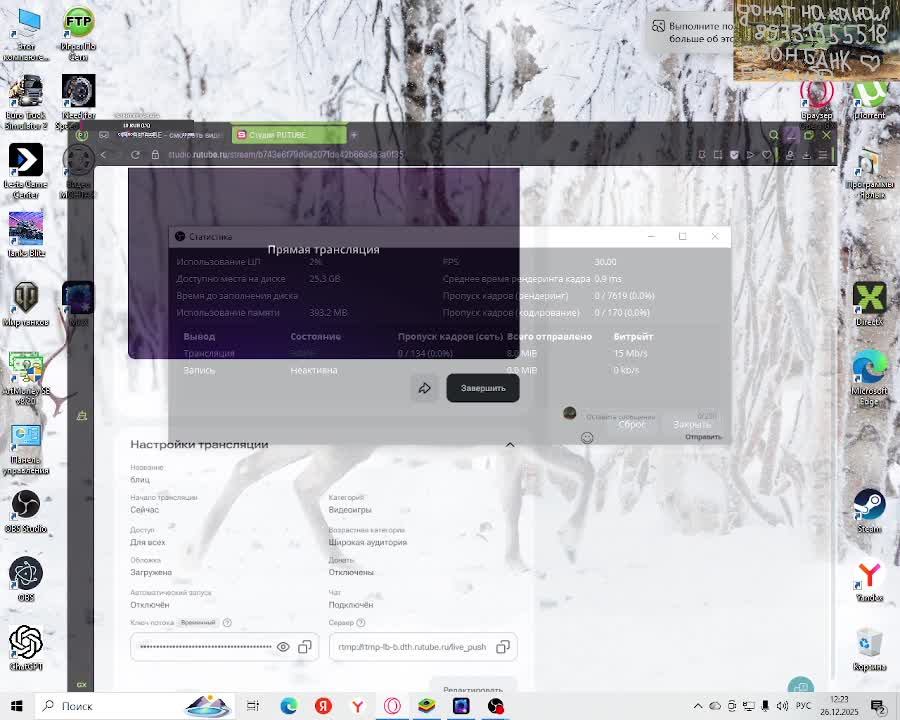
Task: Show hidden system tray icons with the chevron
Action: point(698,706)
